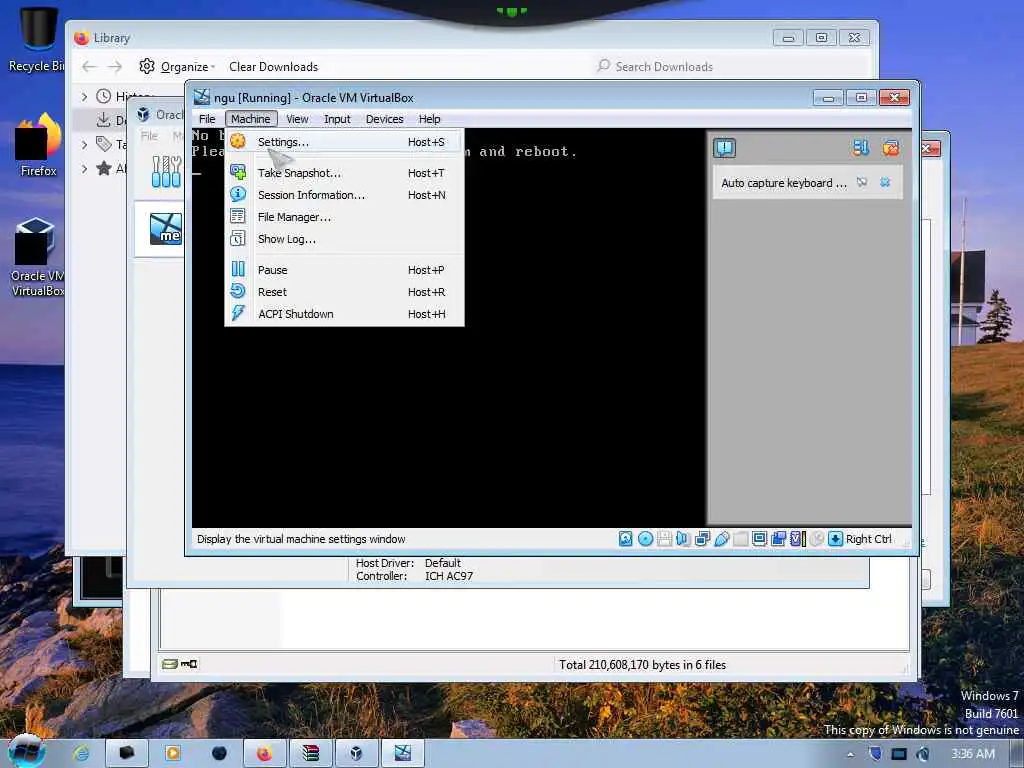Open the Devices menu
This screenshot has height=768, width=1024.
385,119
